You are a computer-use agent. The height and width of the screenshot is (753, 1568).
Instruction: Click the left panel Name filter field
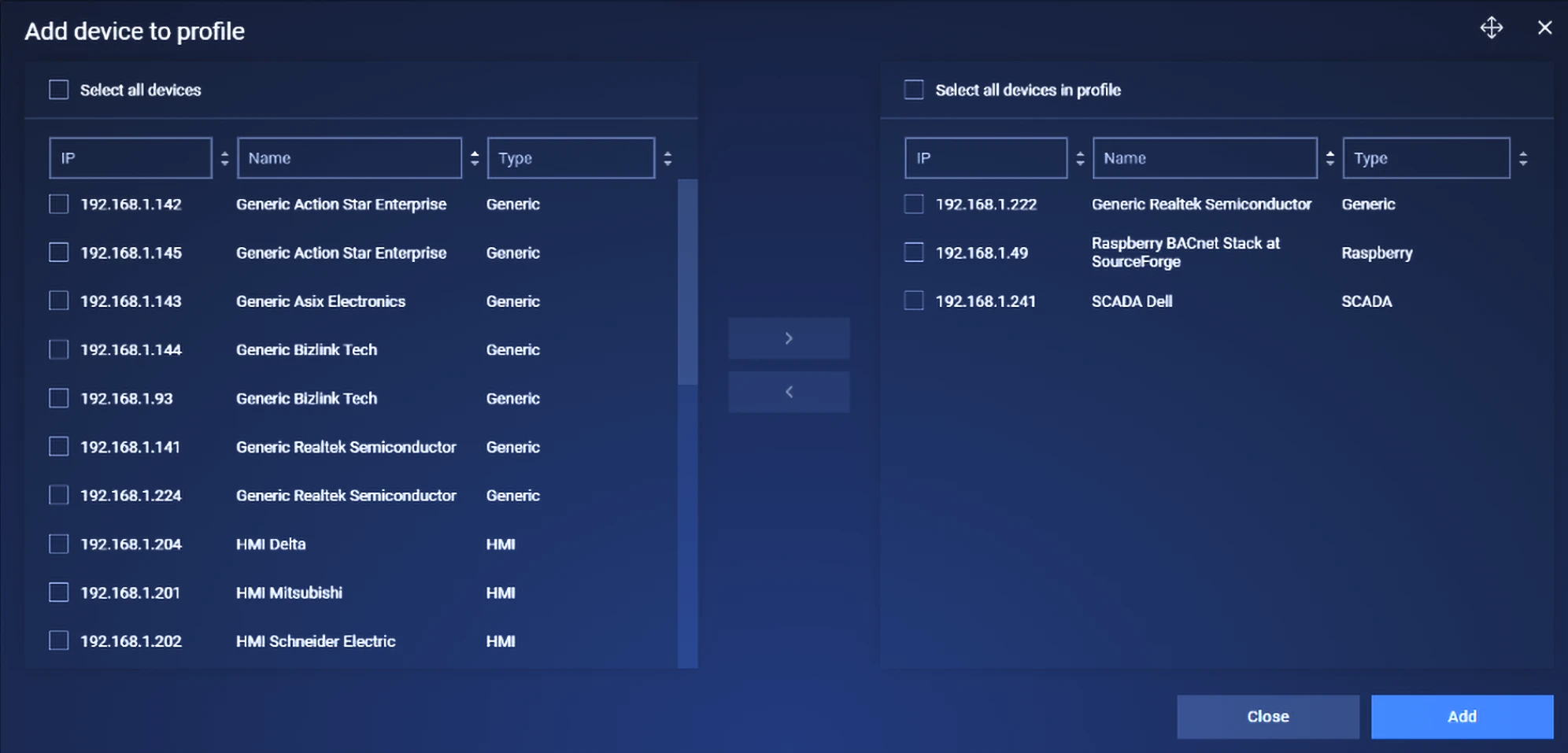point(349,158)
